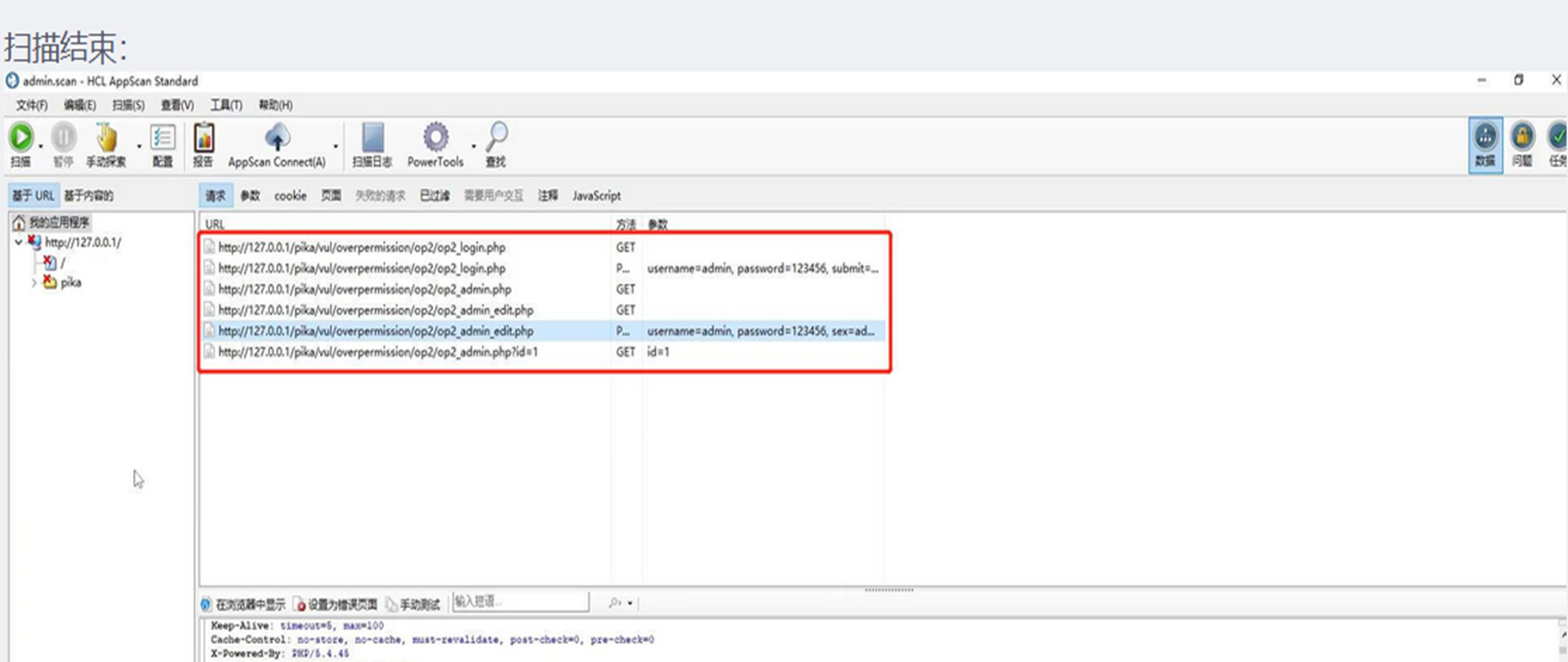Switch to the 已过滤 tab
1568x662 pixels.
(435, 195)
